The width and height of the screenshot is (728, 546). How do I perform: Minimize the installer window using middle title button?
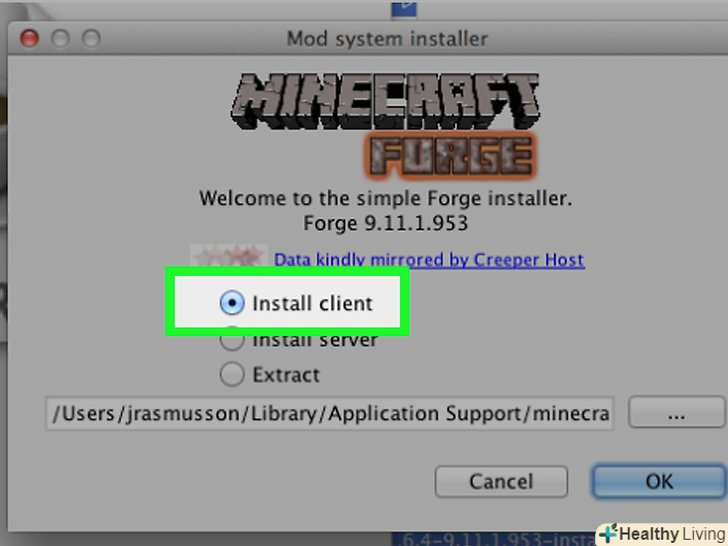[x=60, y=38]
